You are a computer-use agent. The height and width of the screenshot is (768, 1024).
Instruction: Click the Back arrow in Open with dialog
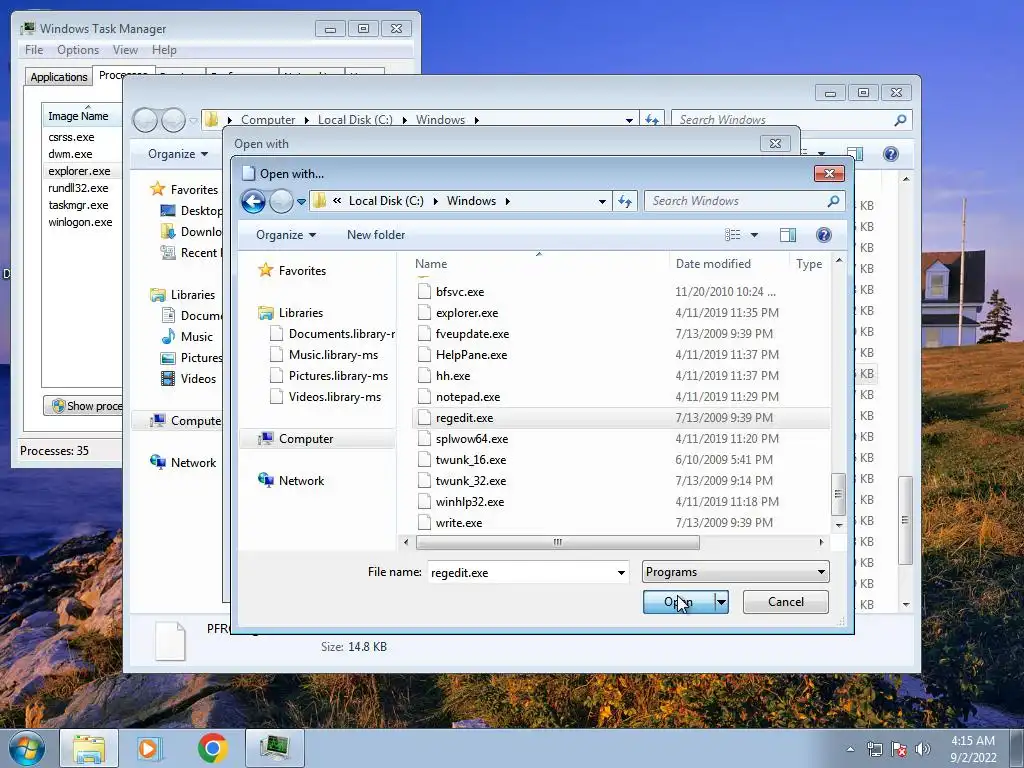[253, 201]
